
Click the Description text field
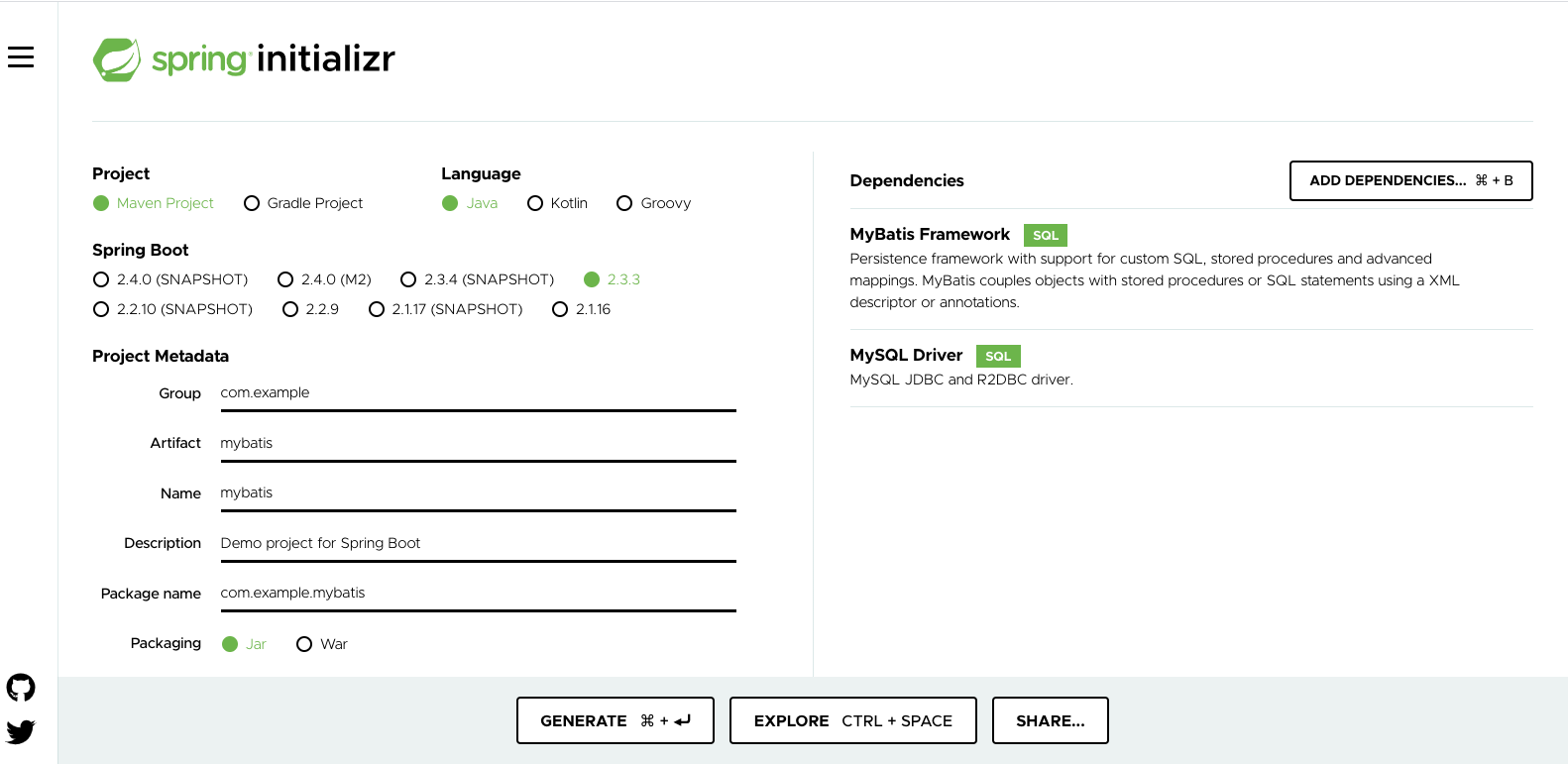478,543
